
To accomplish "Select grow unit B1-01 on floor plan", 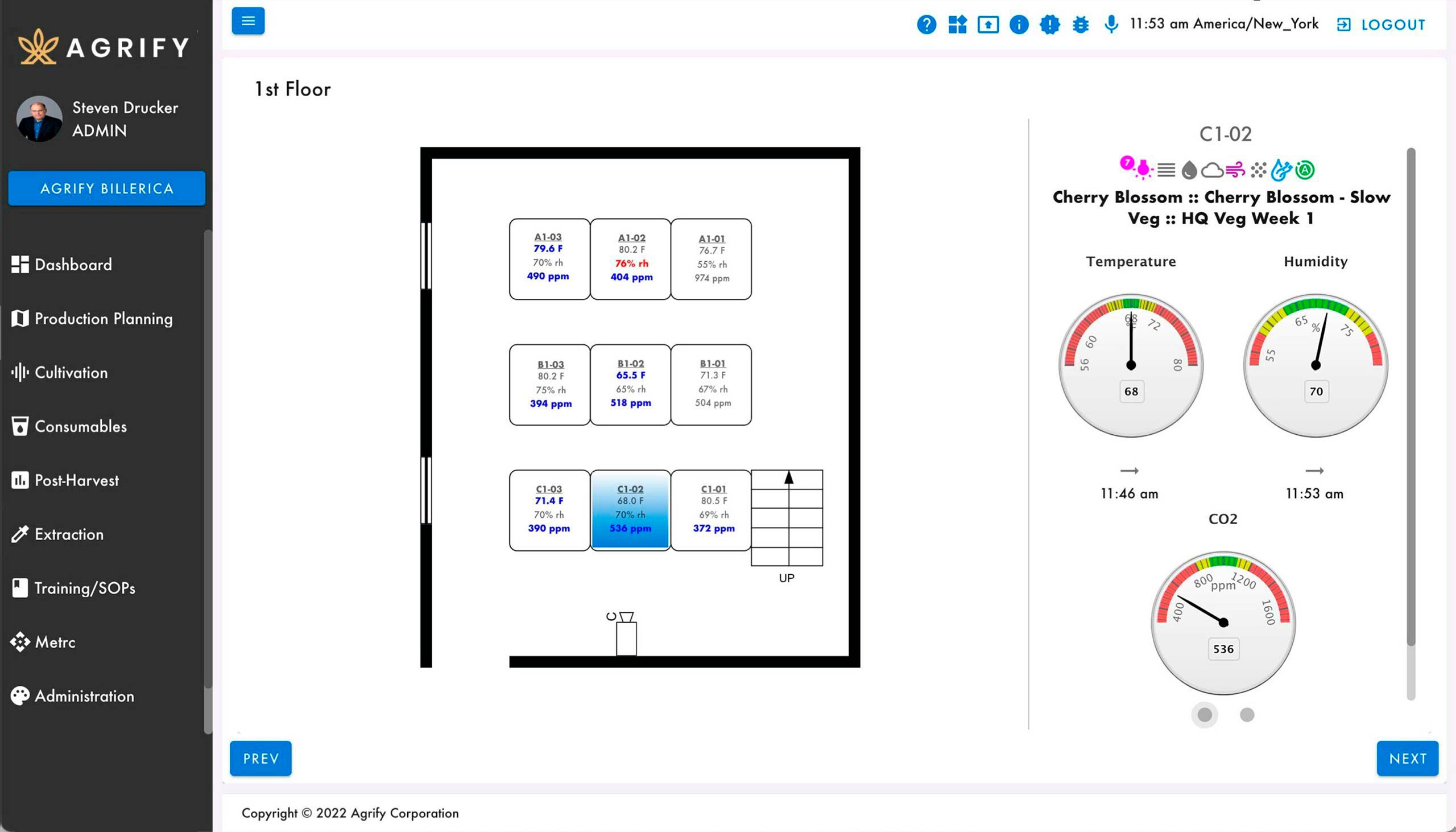I will (x=712, y=385).
